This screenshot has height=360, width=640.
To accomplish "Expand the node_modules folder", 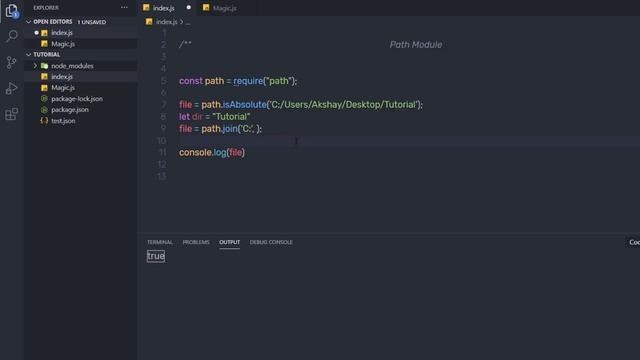I will tap(35, 65).
